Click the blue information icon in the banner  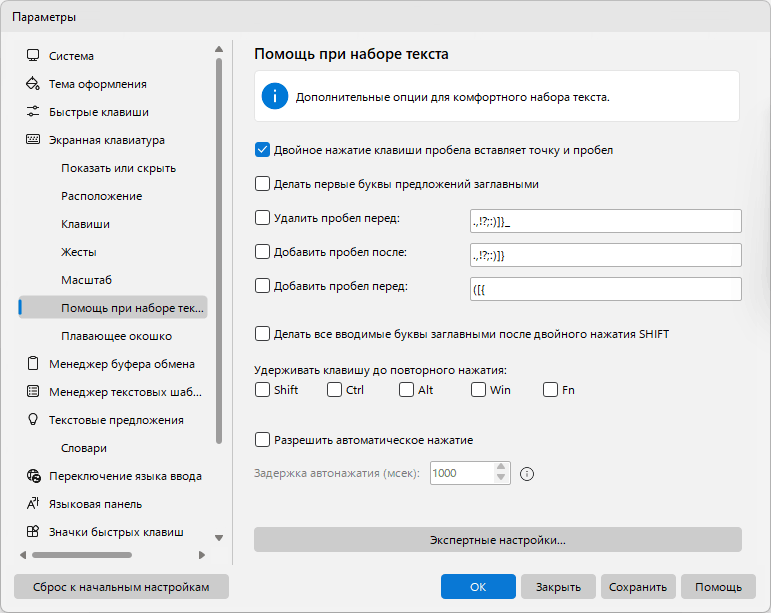point(274,96)
